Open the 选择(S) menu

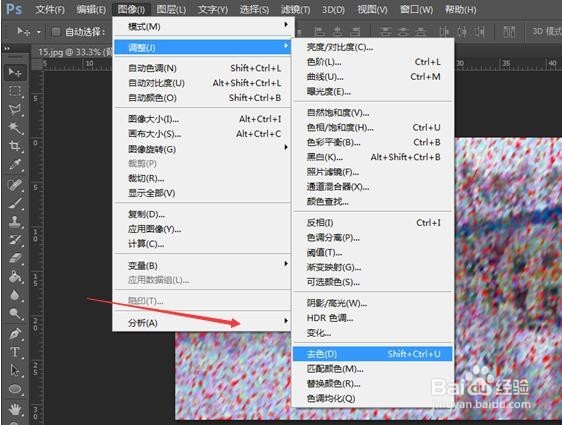254,9
